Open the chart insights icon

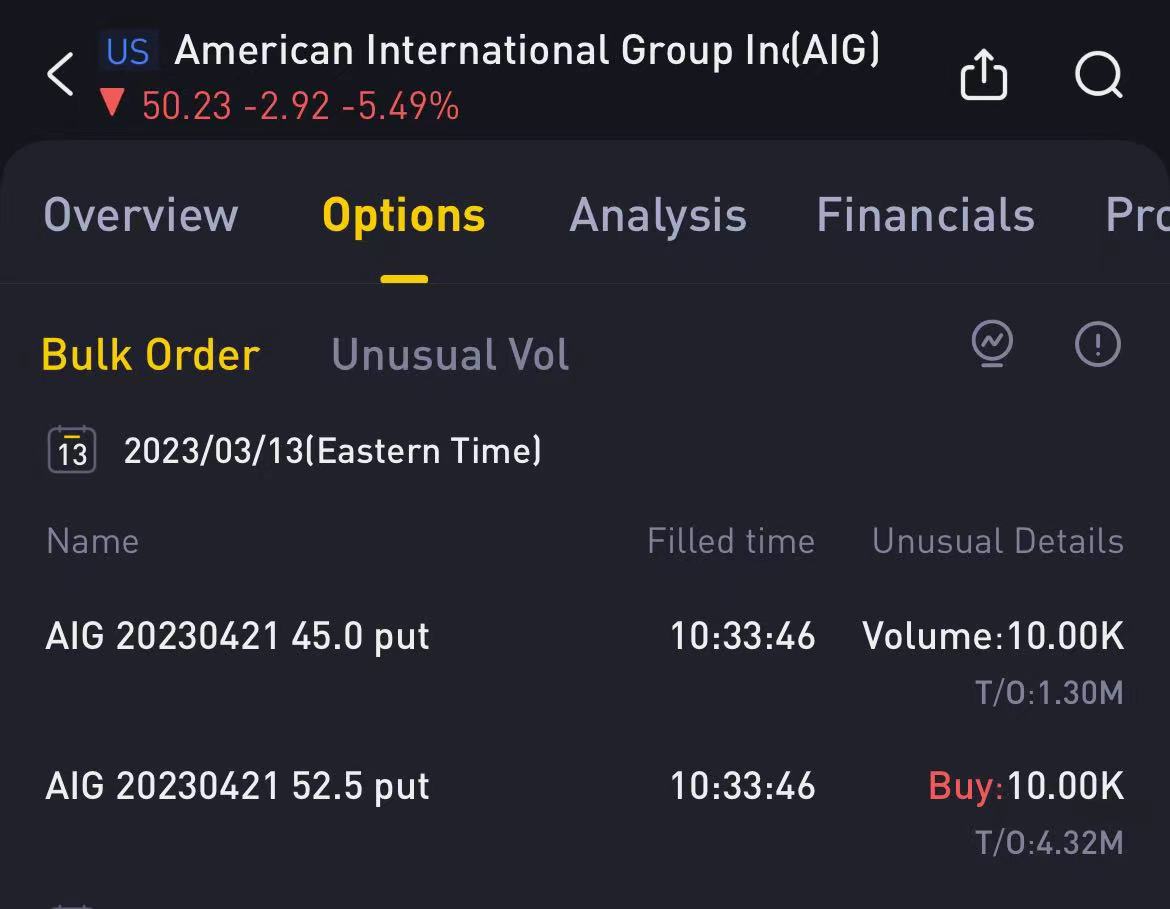(992, 344)
